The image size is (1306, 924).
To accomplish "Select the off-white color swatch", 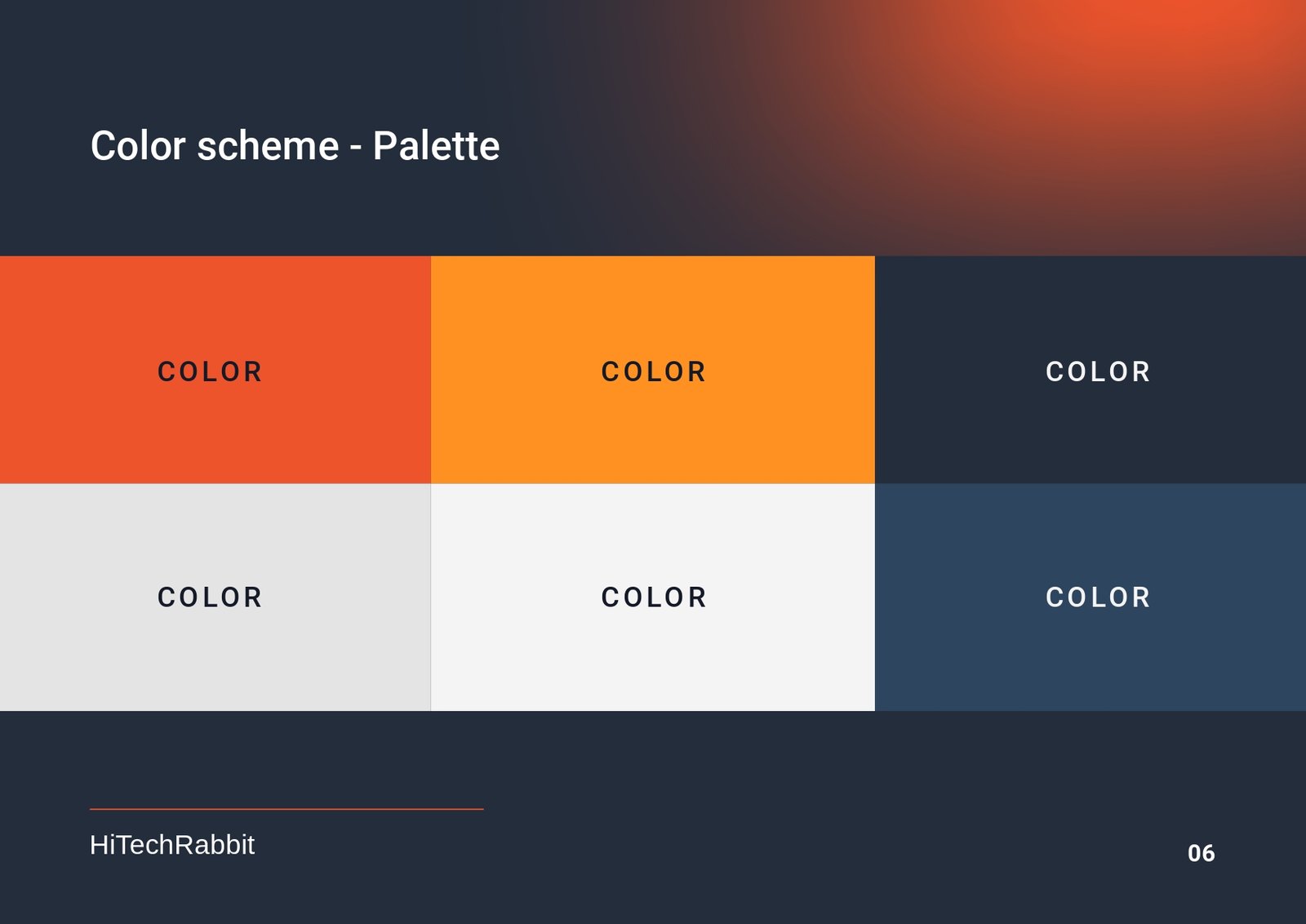I will pyautogui.click(x=652, y=653).
